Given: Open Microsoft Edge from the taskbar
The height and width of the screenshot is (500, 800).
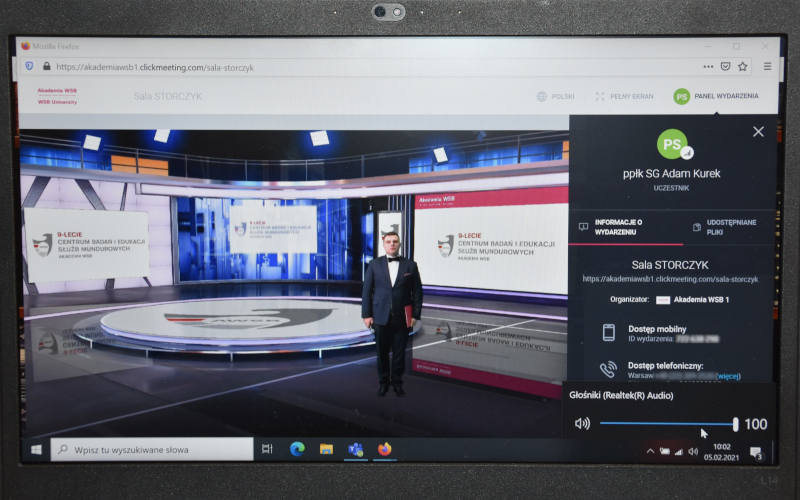Looking at the screenshot, I should [x=297, y=450].
